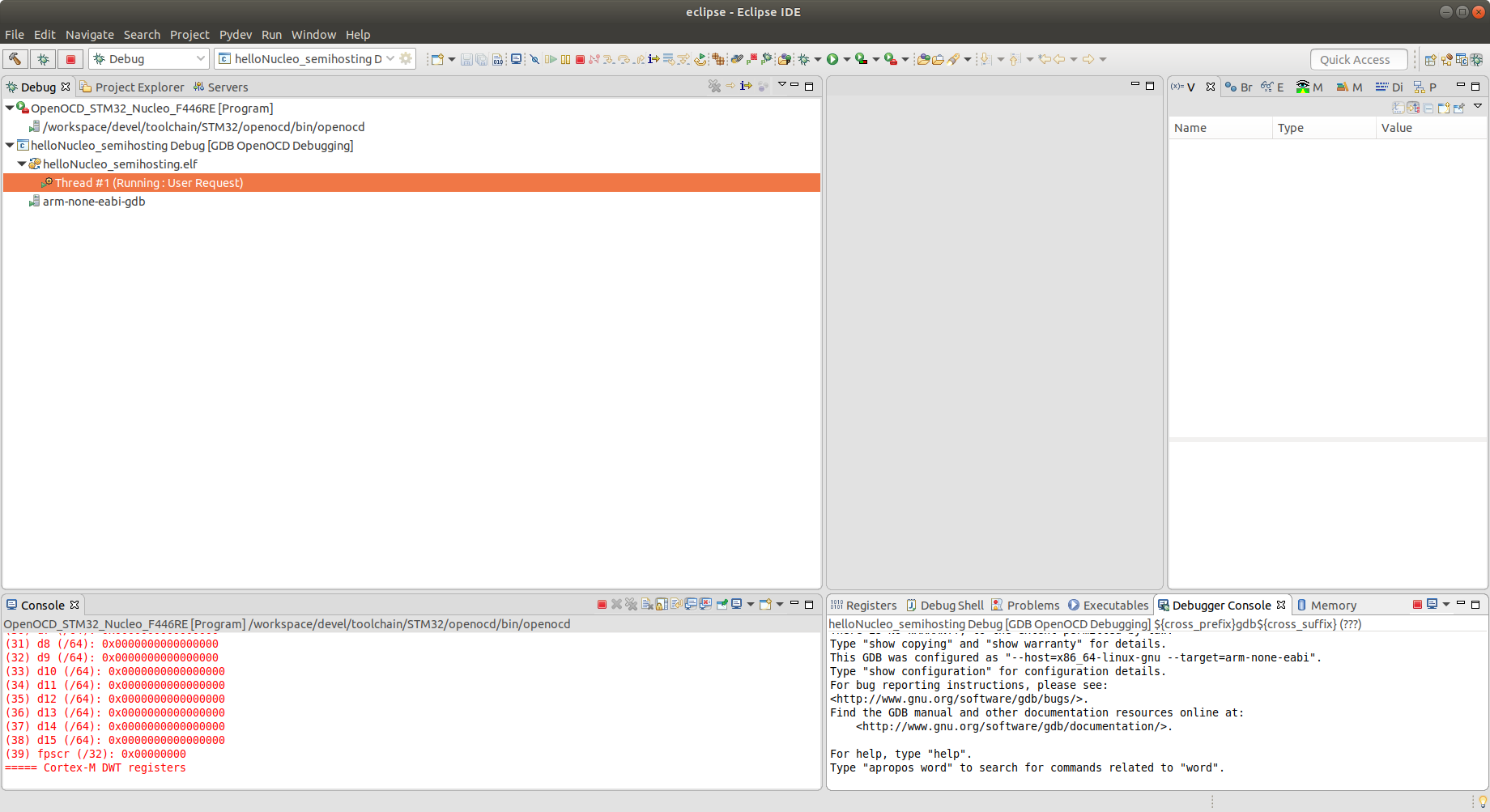
Task: Open the Debug view menu triangle
Action: (782, 84)
